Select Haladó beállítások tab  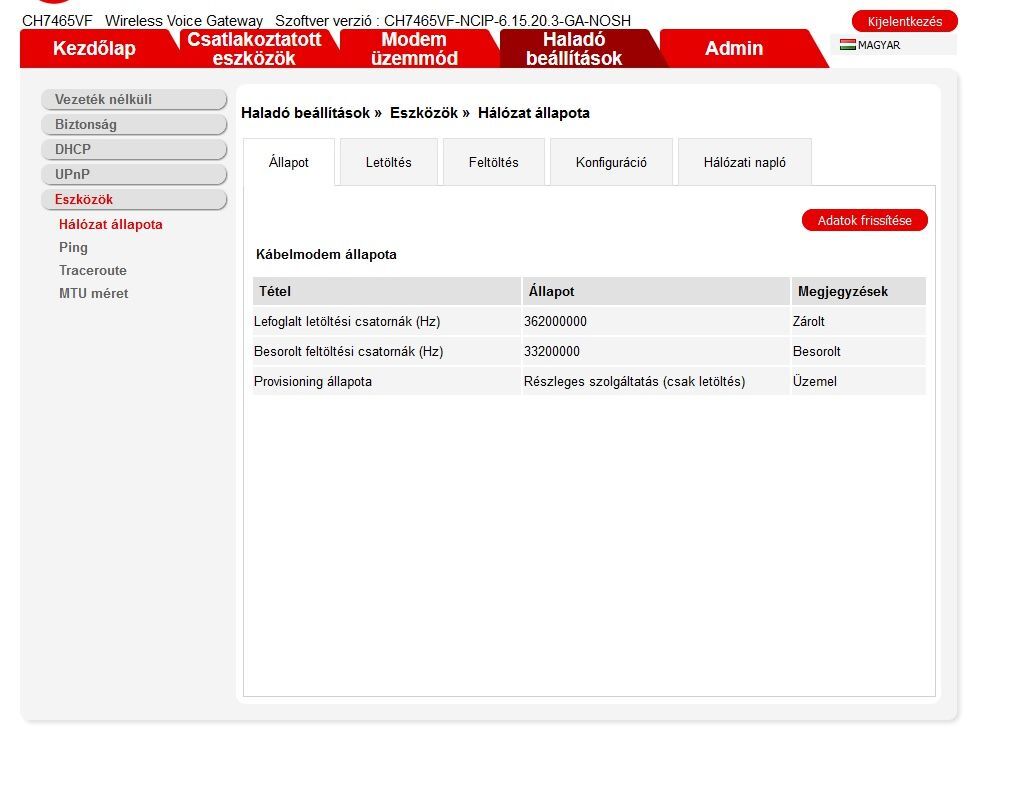(574, 48)
